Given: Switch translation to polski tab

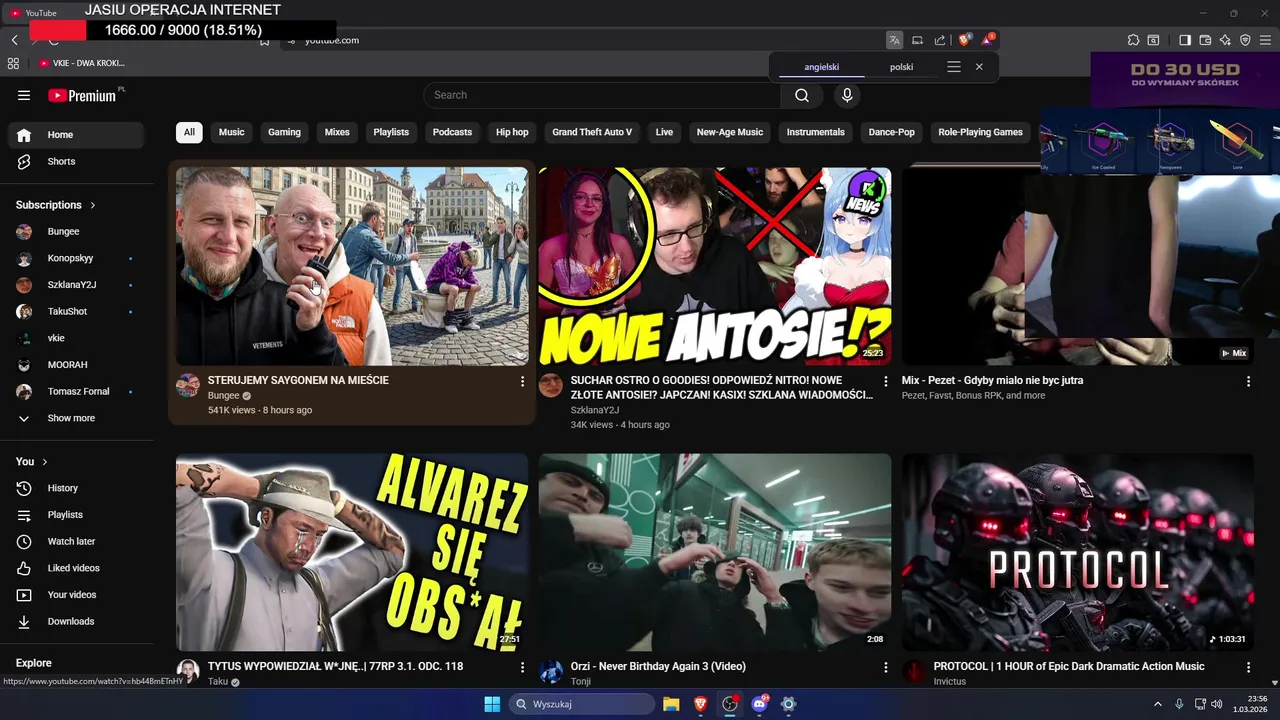Looking at the screenshot, I should pos(901,67).
